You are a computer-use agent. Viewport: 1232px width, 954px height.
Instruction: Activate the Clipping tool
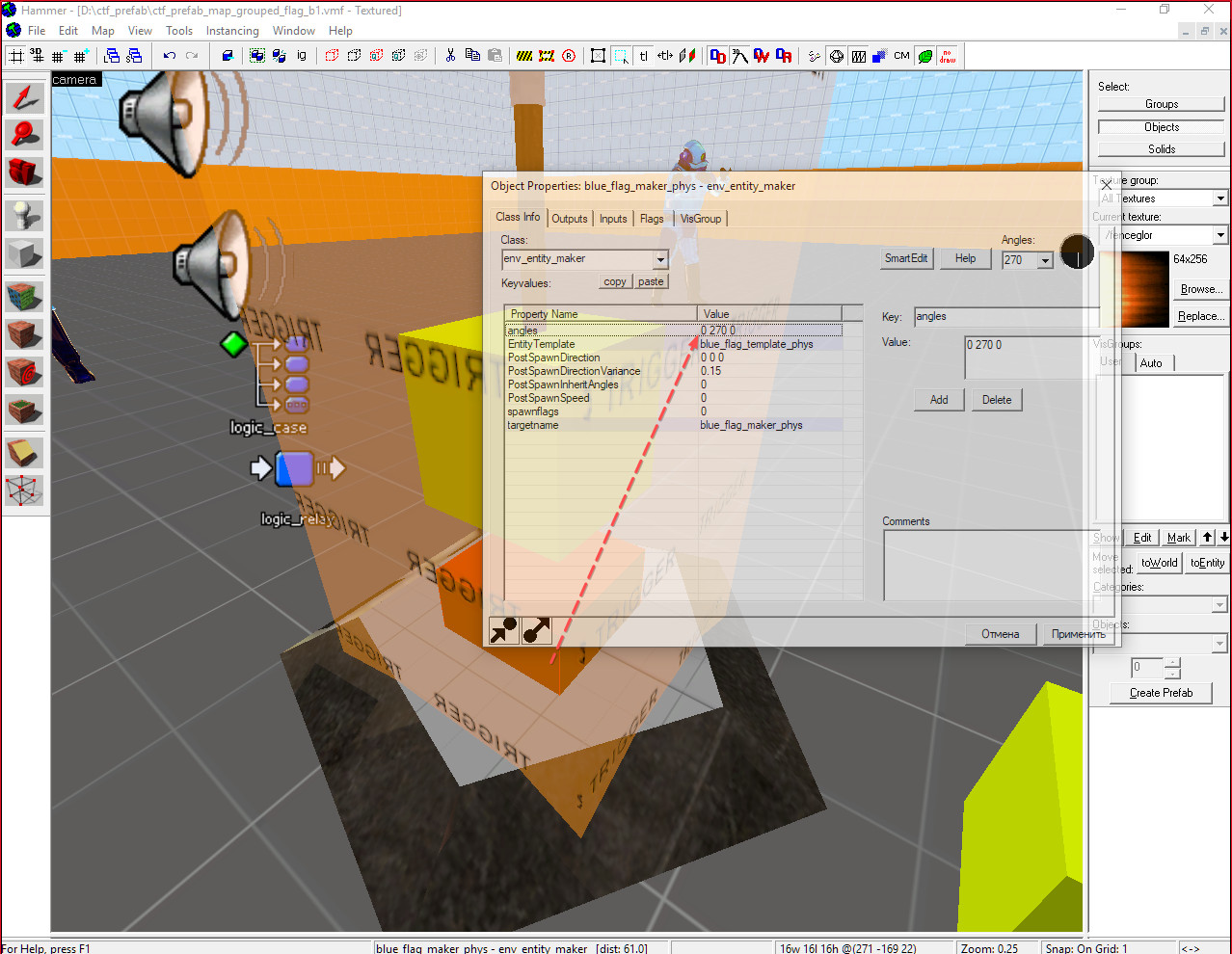coord(25,451)
